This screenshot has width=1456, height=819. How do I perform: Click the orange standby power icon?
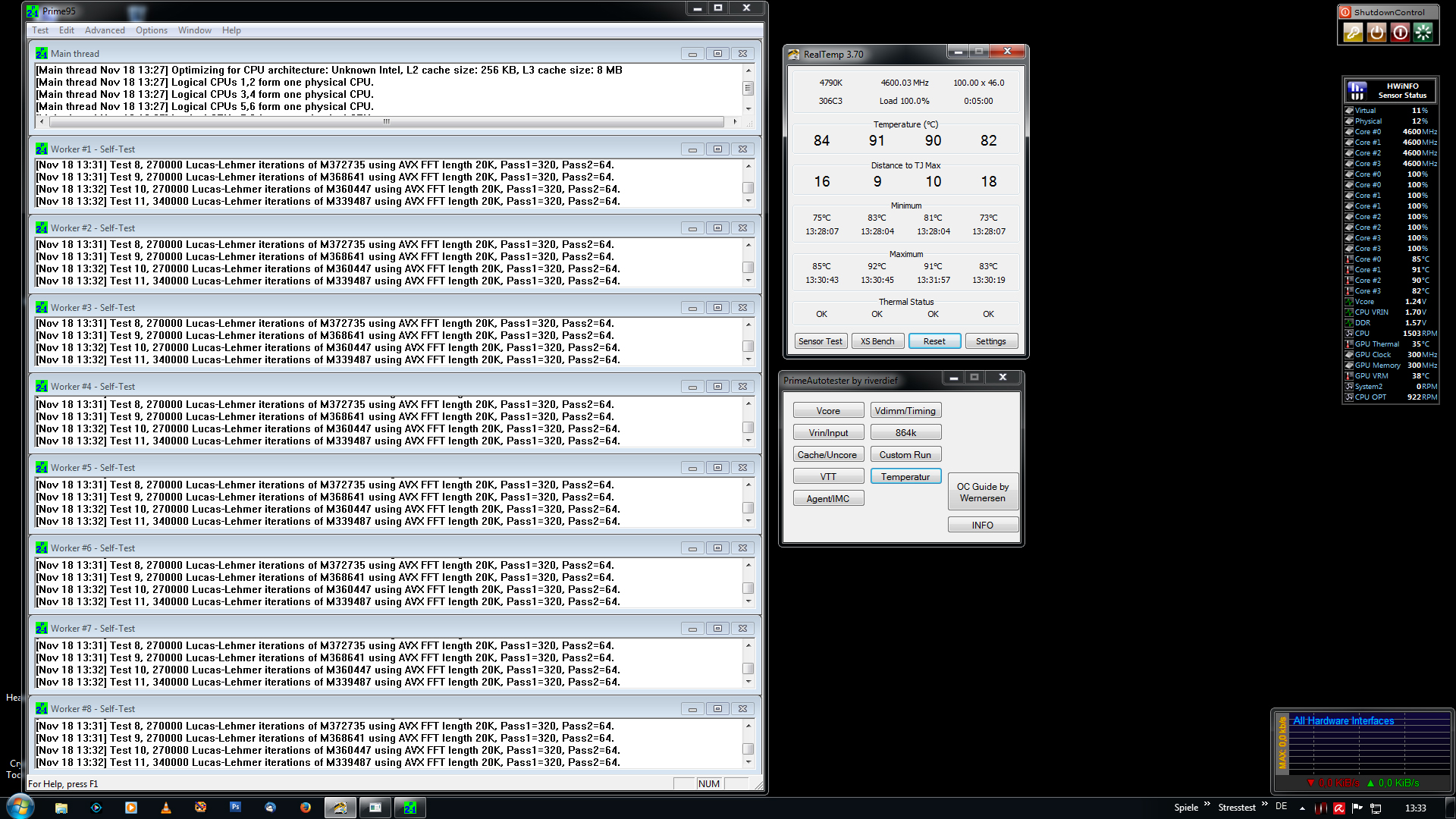click(x=1376, y=33)
